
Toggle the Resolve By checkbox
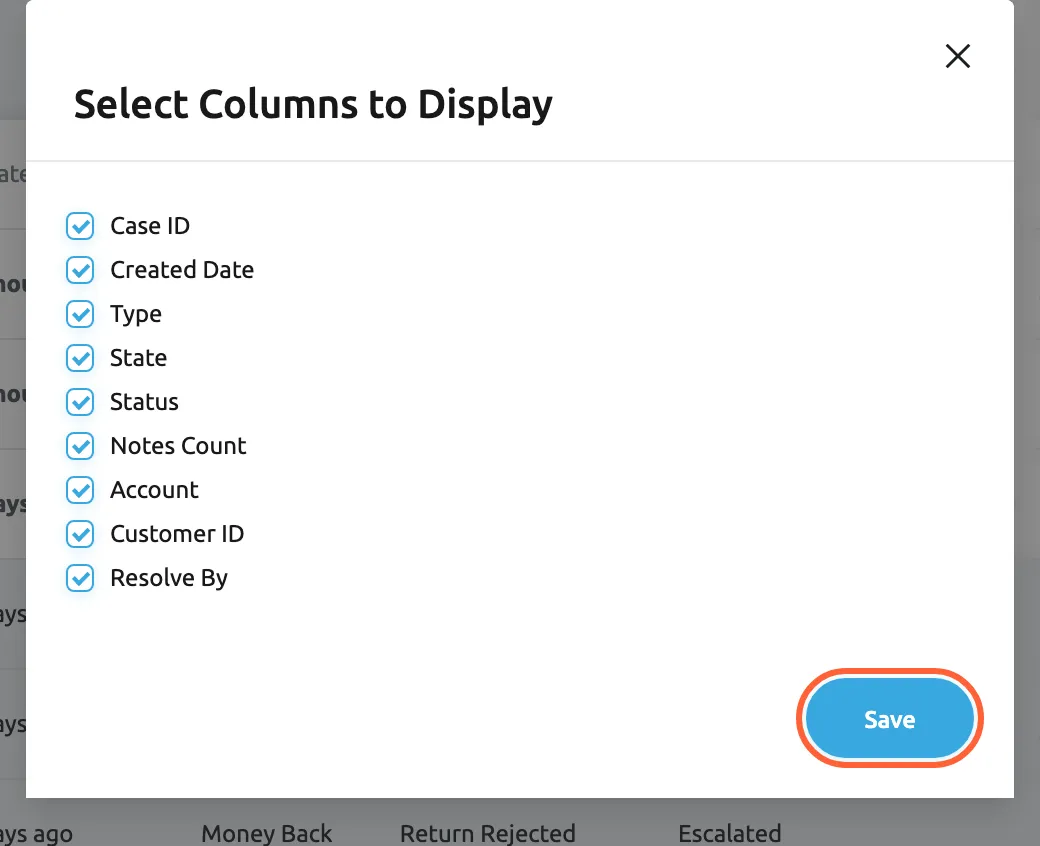(80, 578)
